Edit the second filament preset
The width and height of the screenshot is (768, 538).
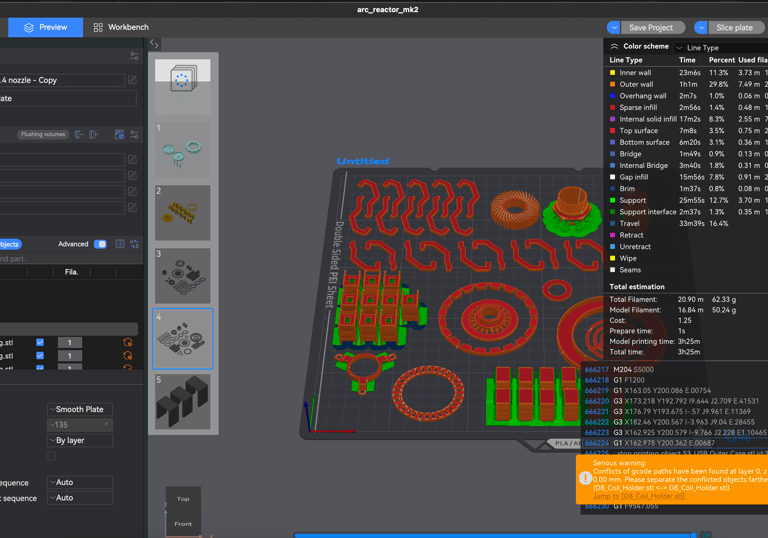pos(132,175)
